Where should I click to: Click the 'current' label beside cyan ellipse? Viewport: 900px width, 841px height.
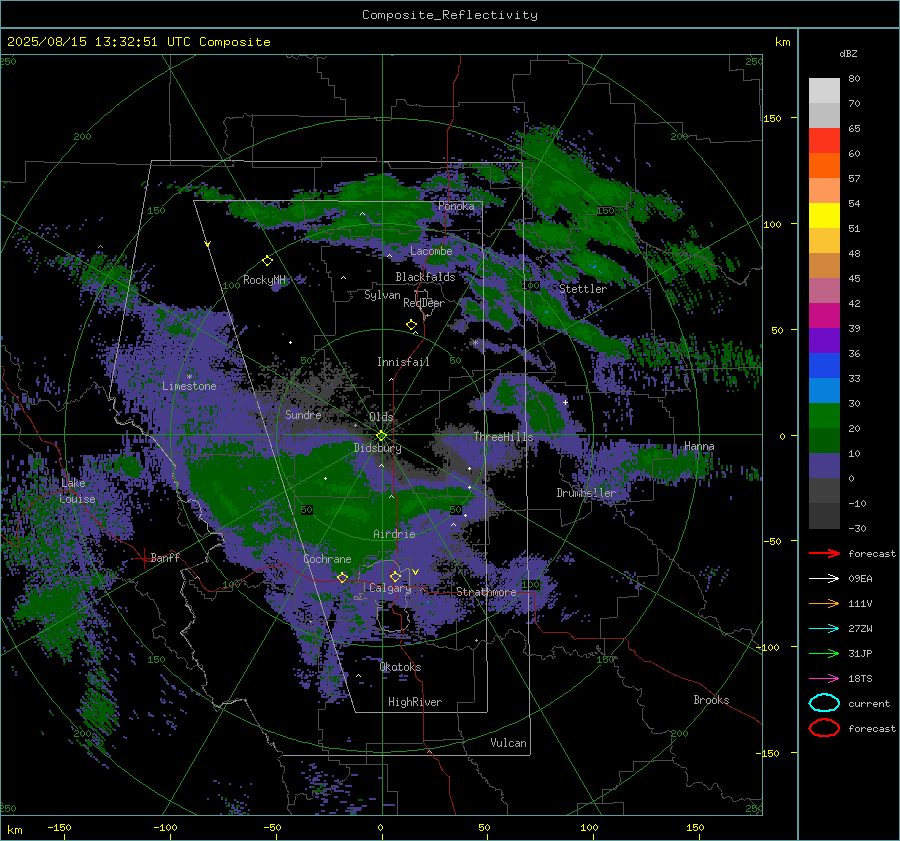(869, 703)
